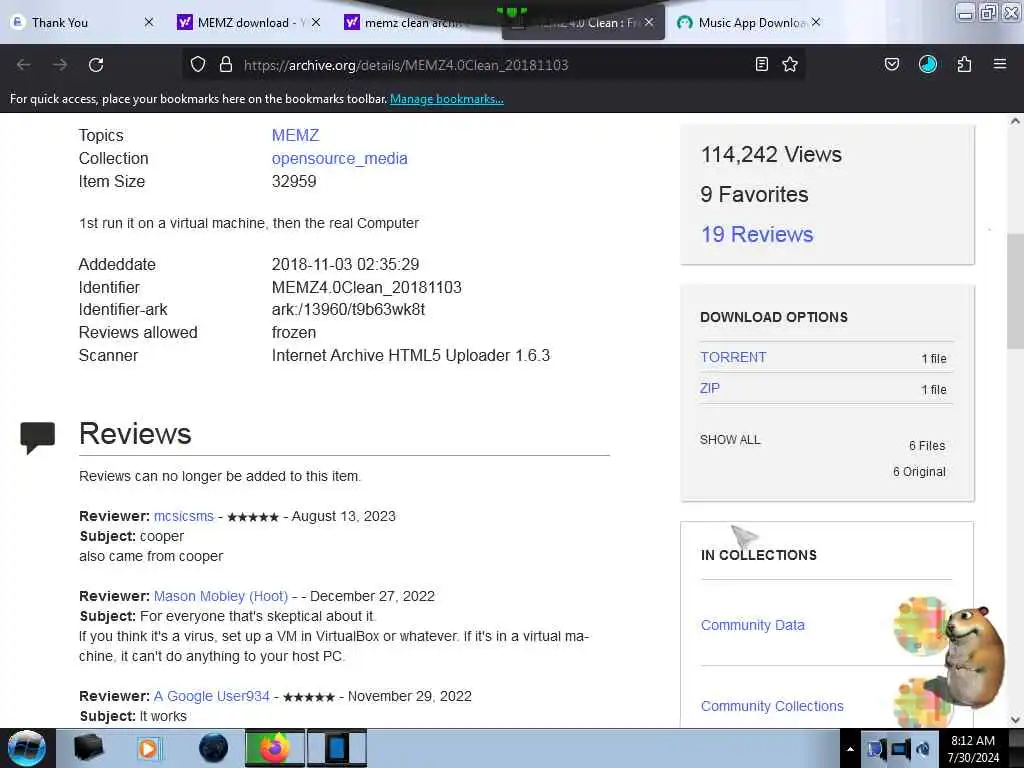1024x768 pixels.
Task: Click the archive.org address bar
Action: [x=493, y=65]
